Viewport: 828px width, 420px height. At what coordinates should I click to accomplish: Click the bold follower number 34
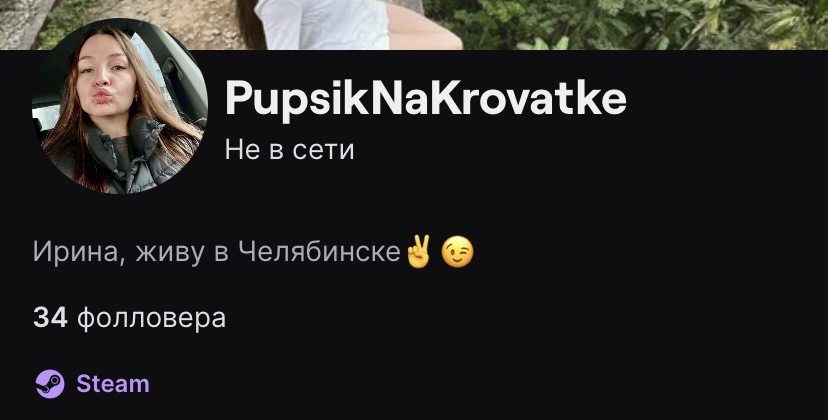(x=50, y=318)
